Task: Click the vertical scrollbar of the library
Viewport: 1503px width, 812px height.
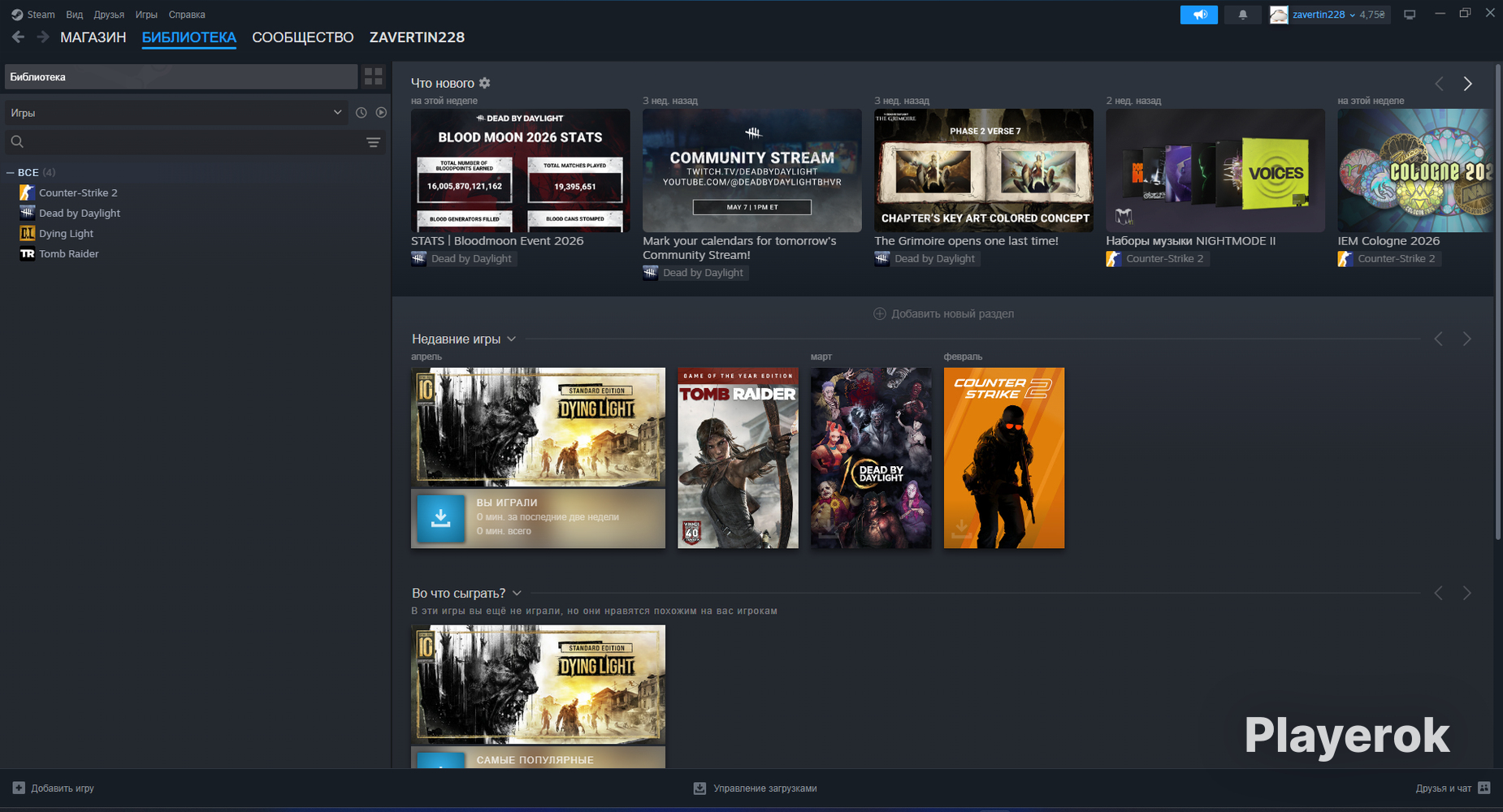Action: pyautogui.click(x=1498, y=300)
